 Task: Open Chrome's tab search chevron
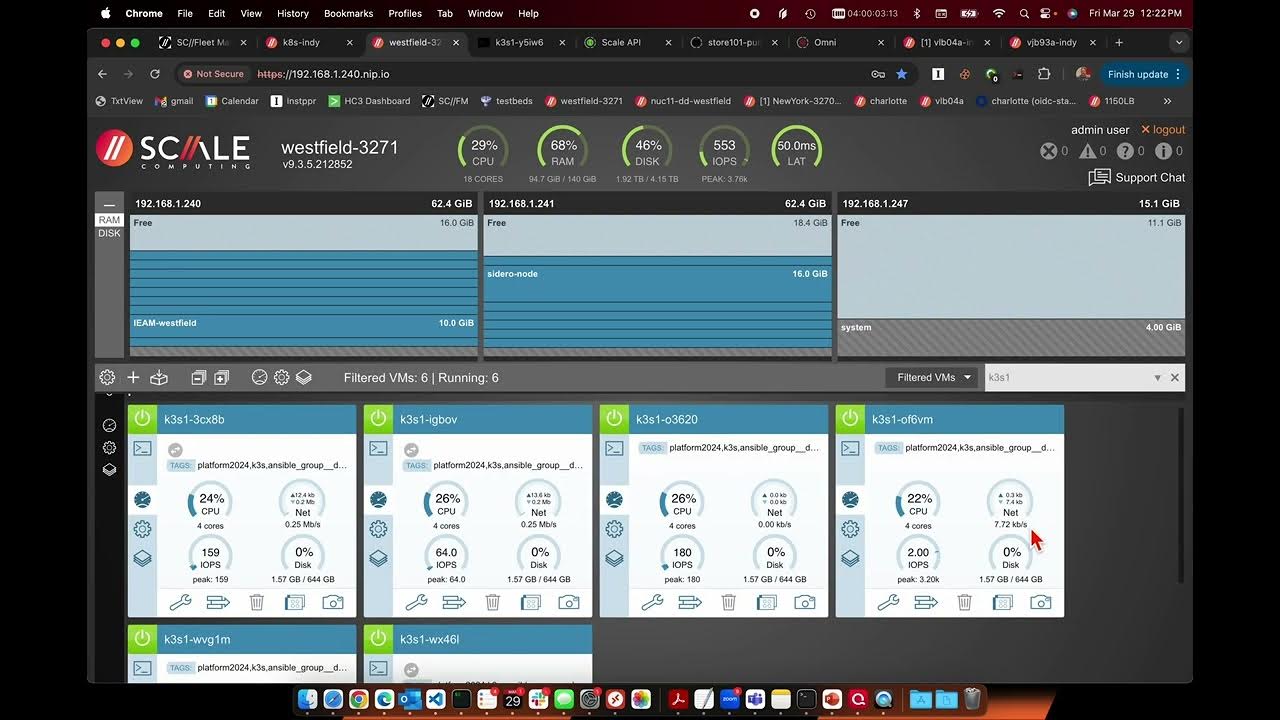pos(1179,43)
